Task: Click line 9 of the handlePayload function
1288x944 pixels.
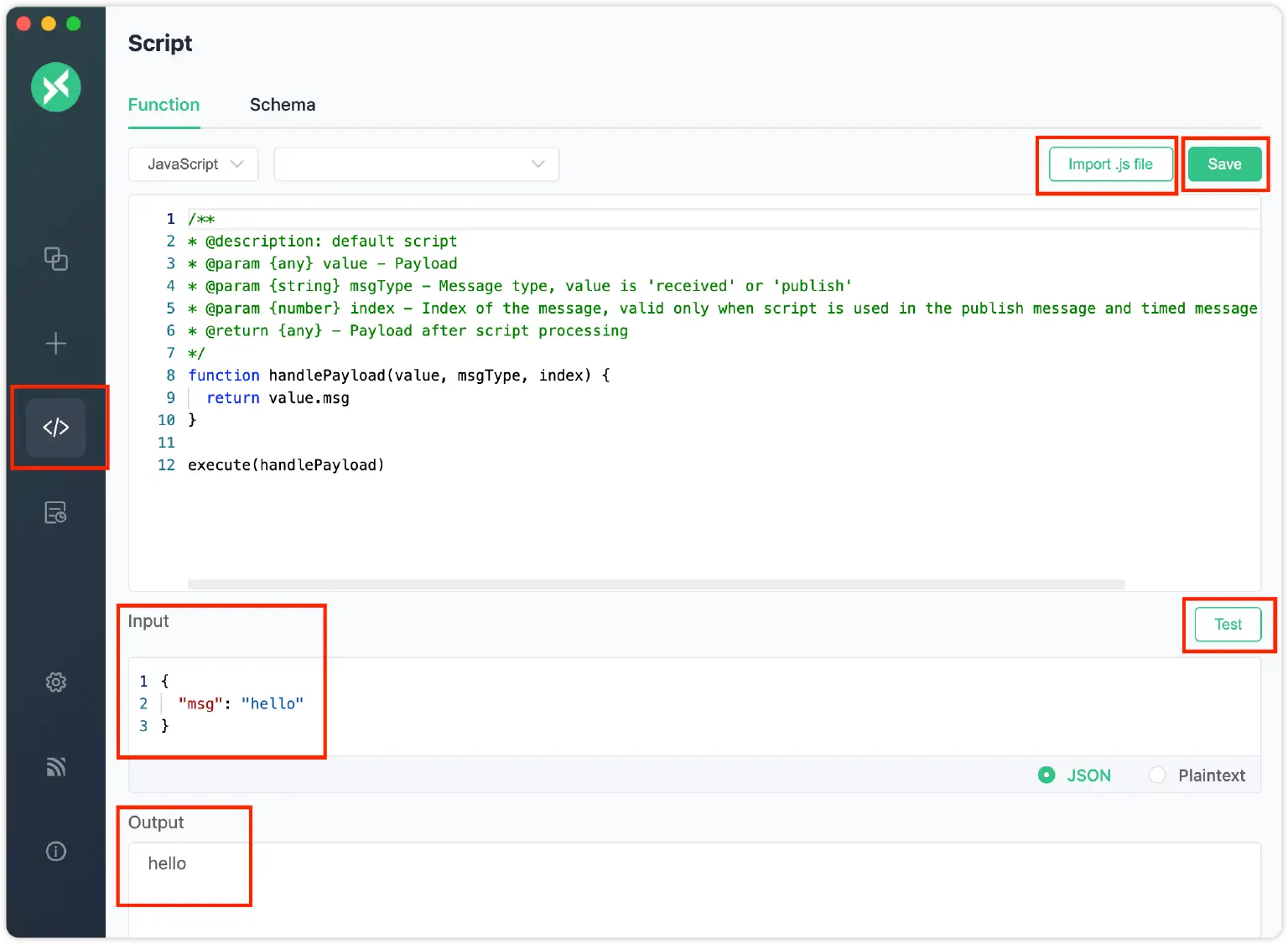Action: (x=293, y=397)
